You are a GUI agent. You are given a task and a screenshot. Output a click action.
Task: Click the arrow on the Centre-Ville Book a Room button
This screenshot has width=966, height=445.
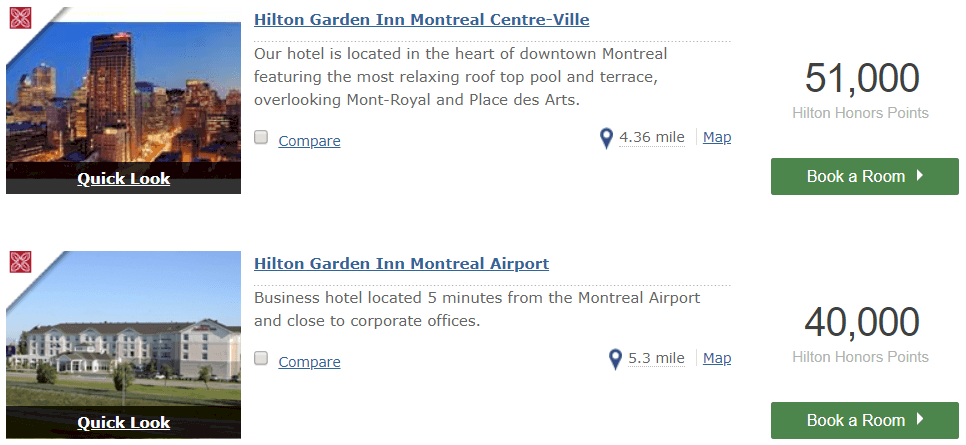tap(920, 176)
